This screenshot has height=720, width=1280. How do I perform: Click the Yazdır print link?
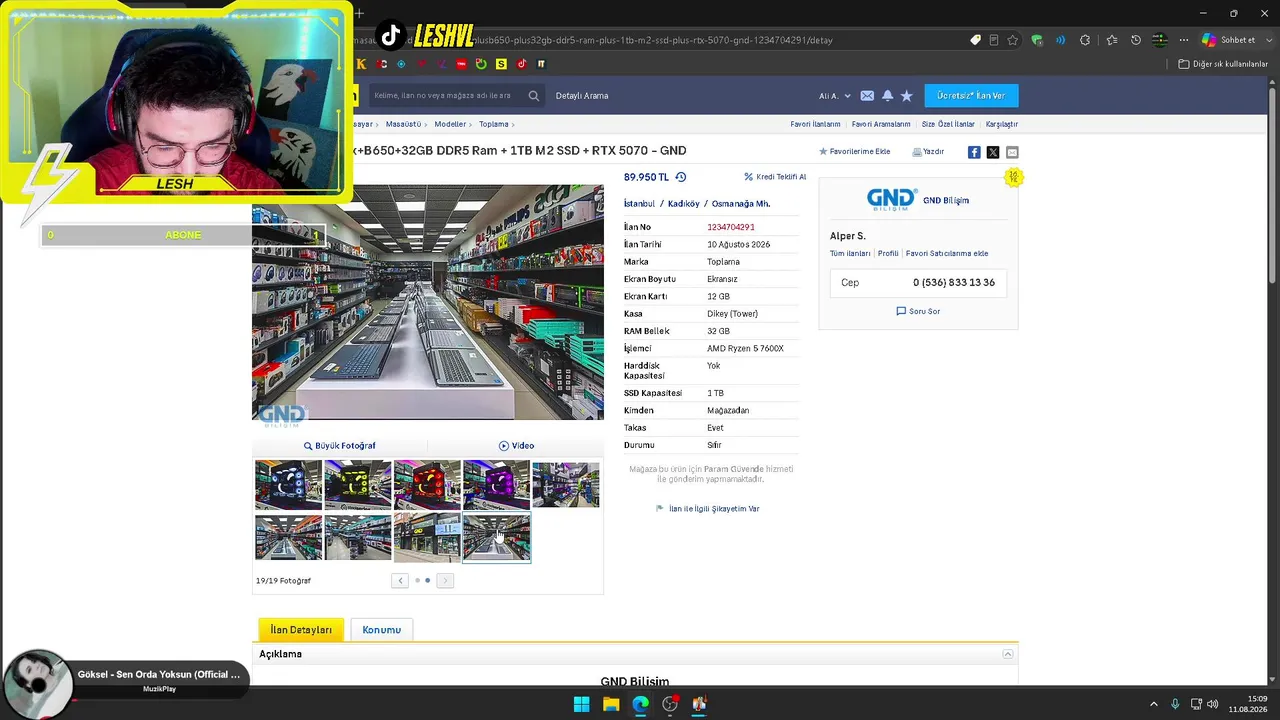coord(928,152)
